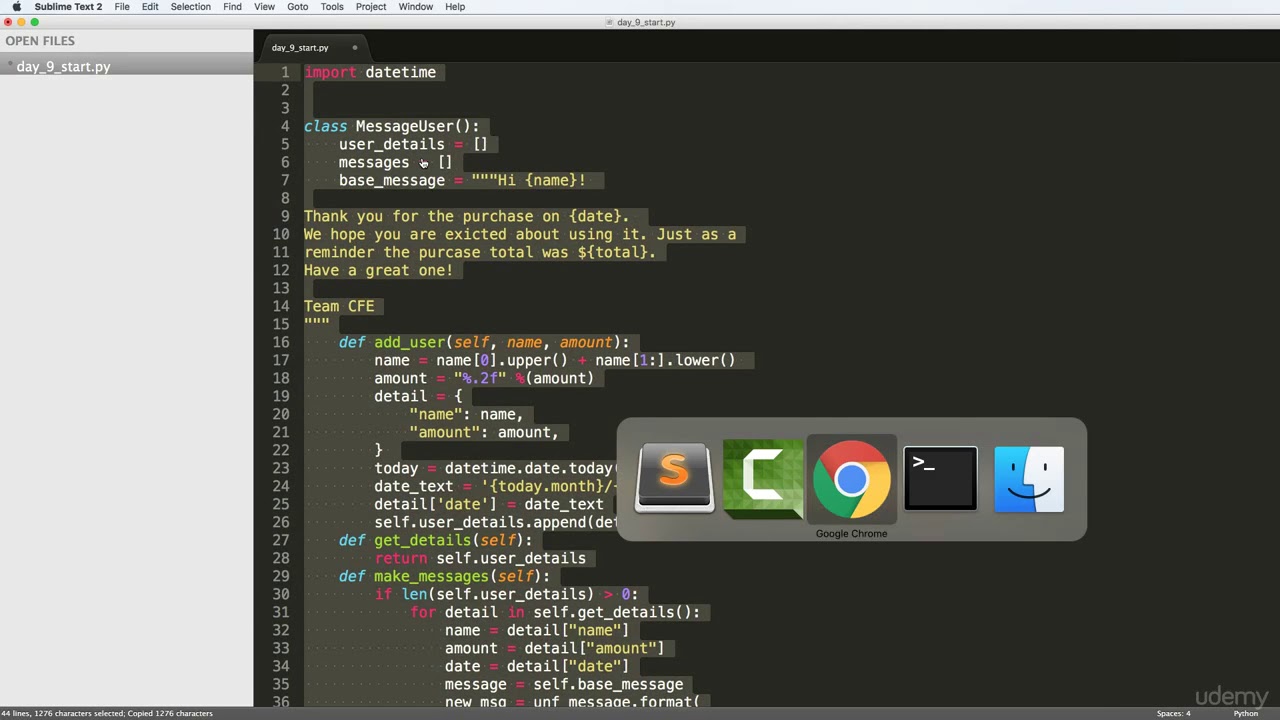
Task: Open the Help menu
Action: click(455, 7)
